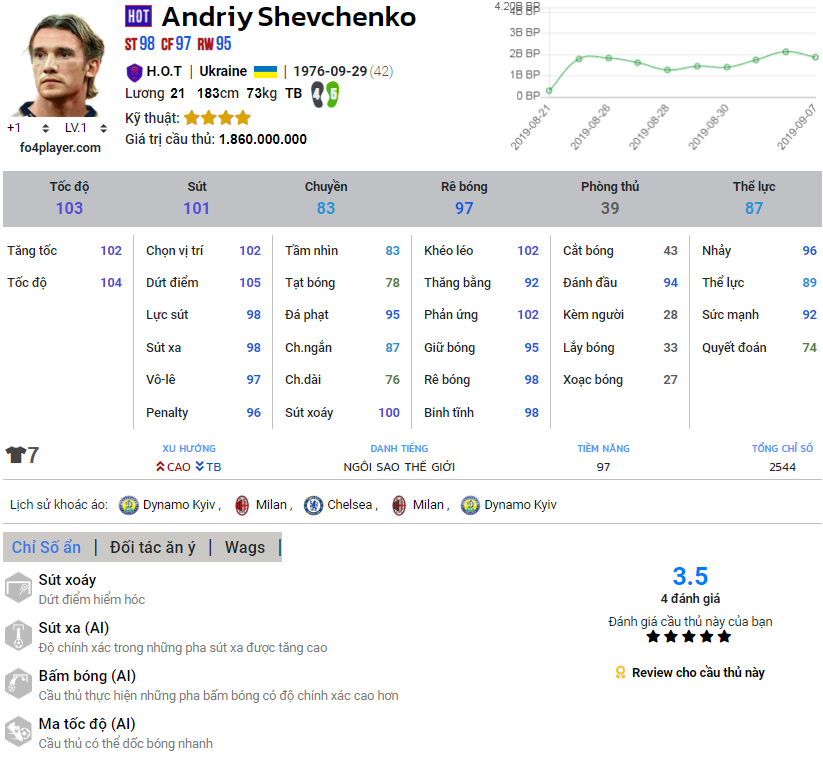This screenshot has height=768, width=823.
Task: Click the preferred foot icon
Action: (324, 94)
